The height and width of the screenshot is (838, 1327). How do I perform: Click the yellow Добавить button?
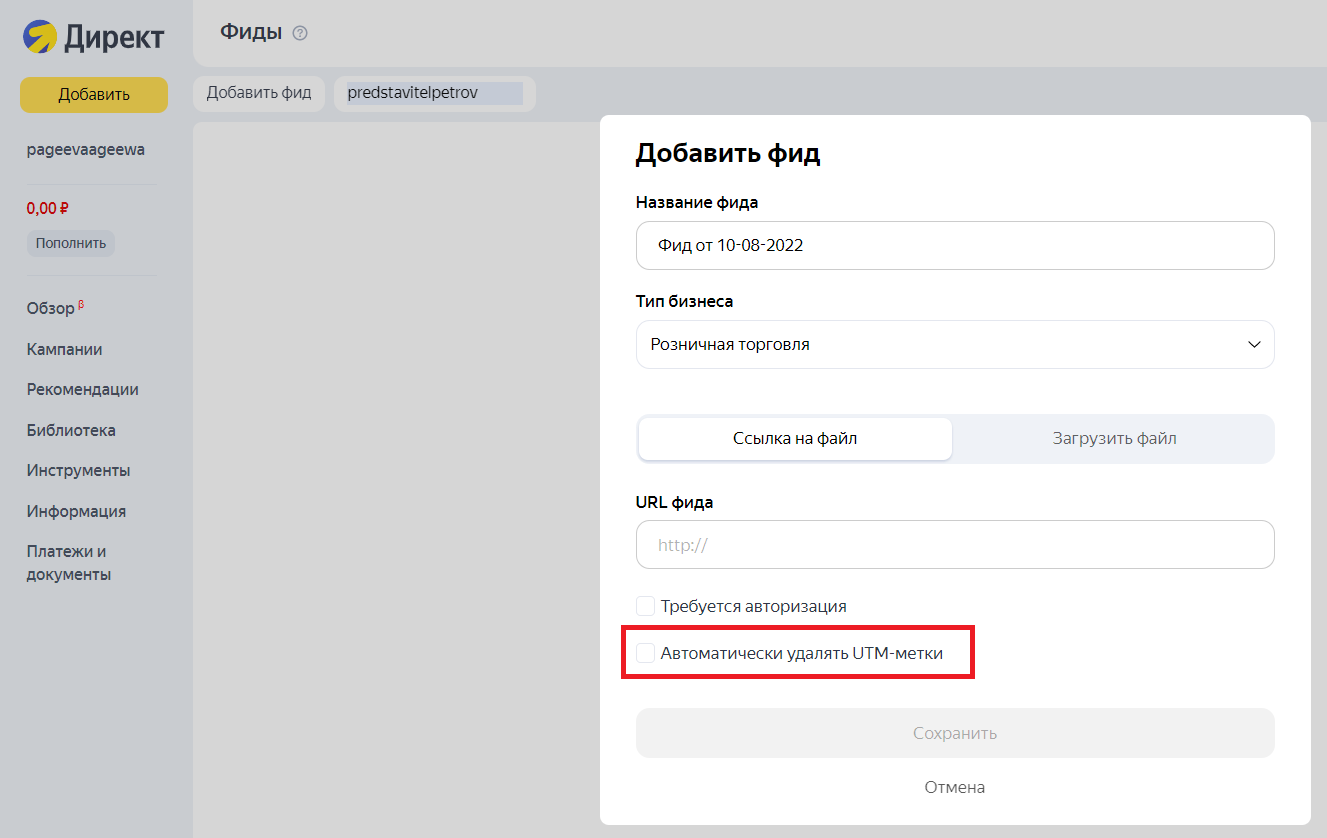pos(94,95)
